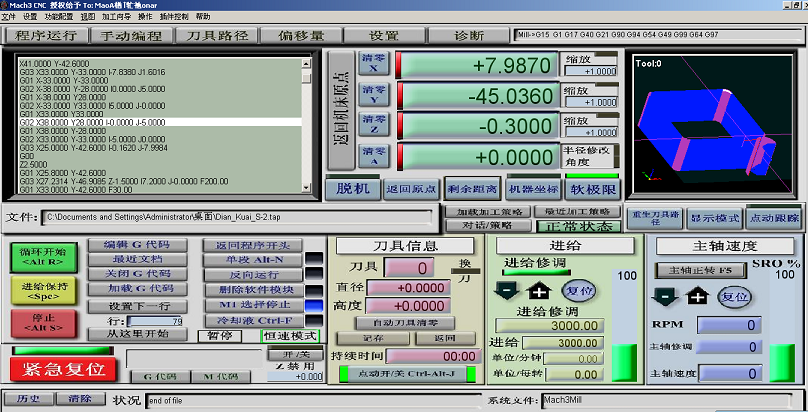This screenshot has height=412, width=808.
Task: Switch to 诊断 tab
Action: [x=468, y=36]
